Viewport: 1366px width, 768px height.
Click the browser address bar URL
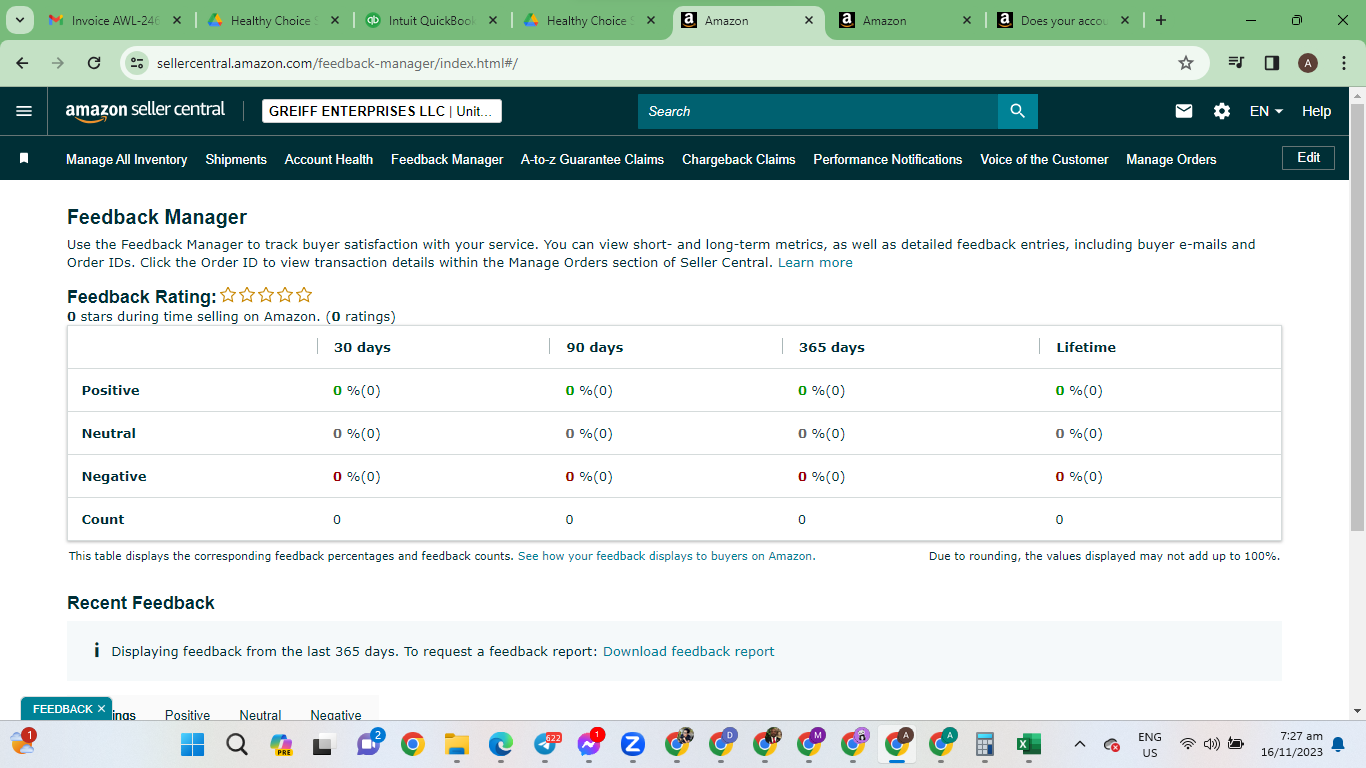pyautogui.click(x=337, y=63)
